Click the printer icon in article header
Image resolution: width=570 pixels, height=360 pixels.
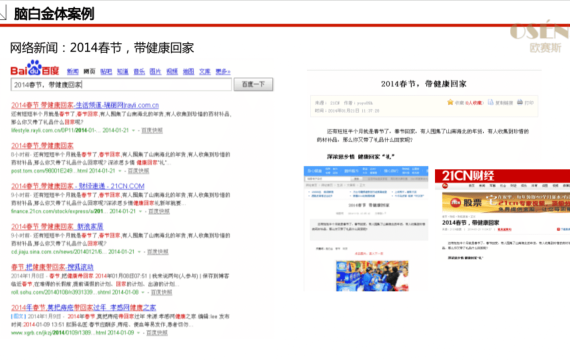[520, 102]
